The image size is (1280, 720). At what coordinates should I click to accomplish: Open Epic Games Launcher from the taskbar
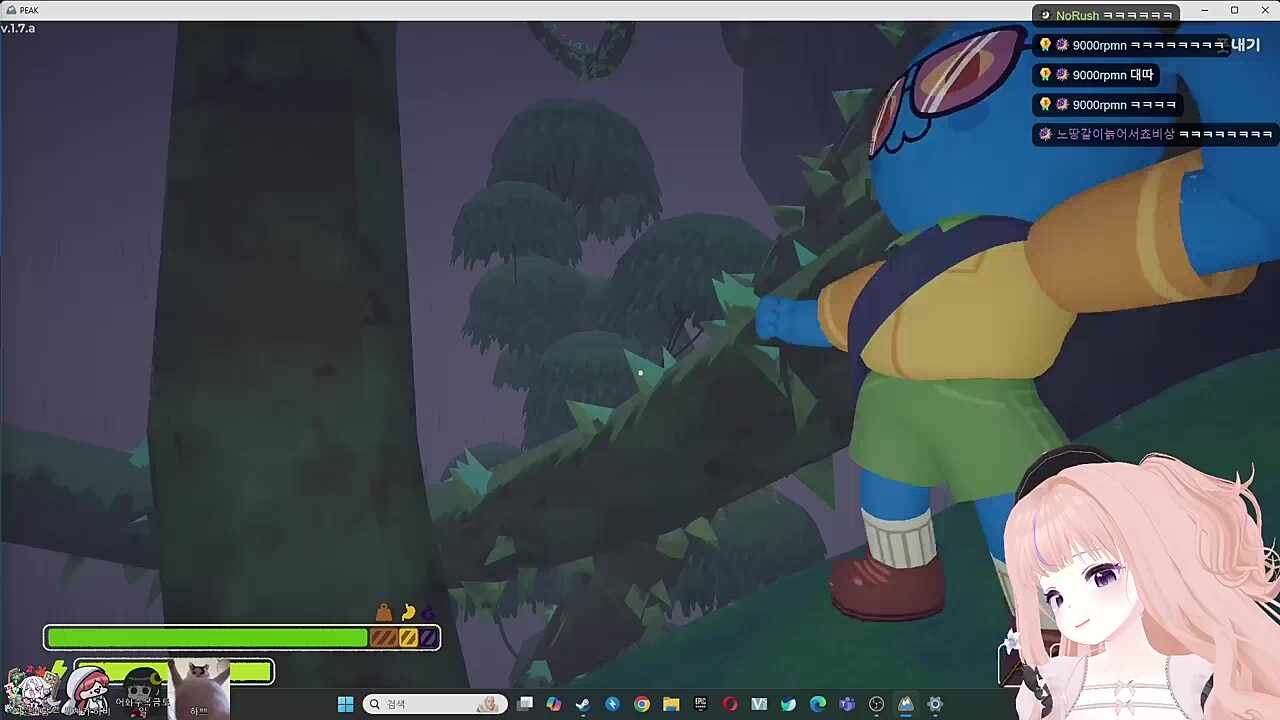click(700, 704)
